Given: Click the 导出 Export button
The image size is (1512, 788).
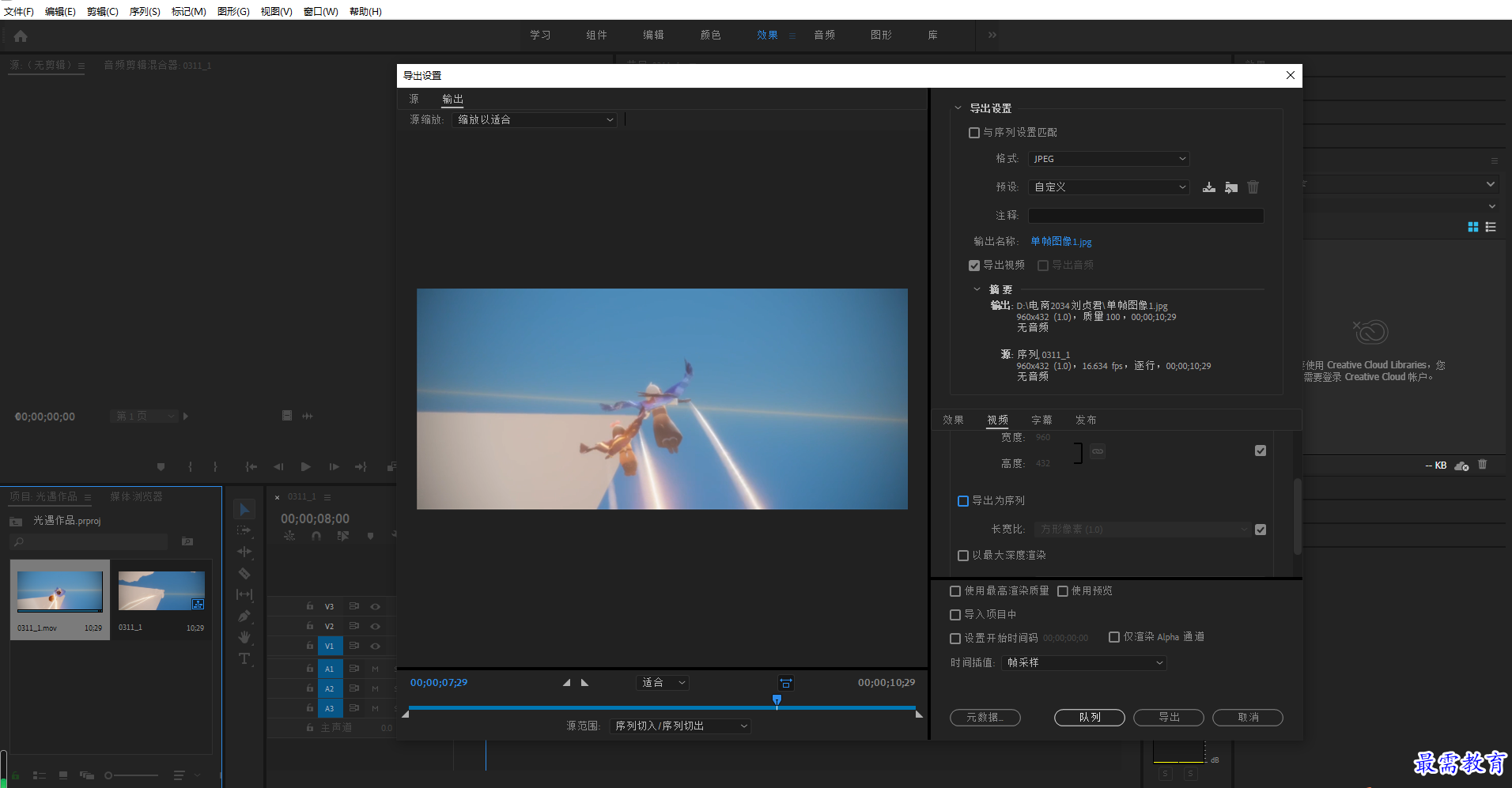Looking at the screenshot, I should point(1169,718).
